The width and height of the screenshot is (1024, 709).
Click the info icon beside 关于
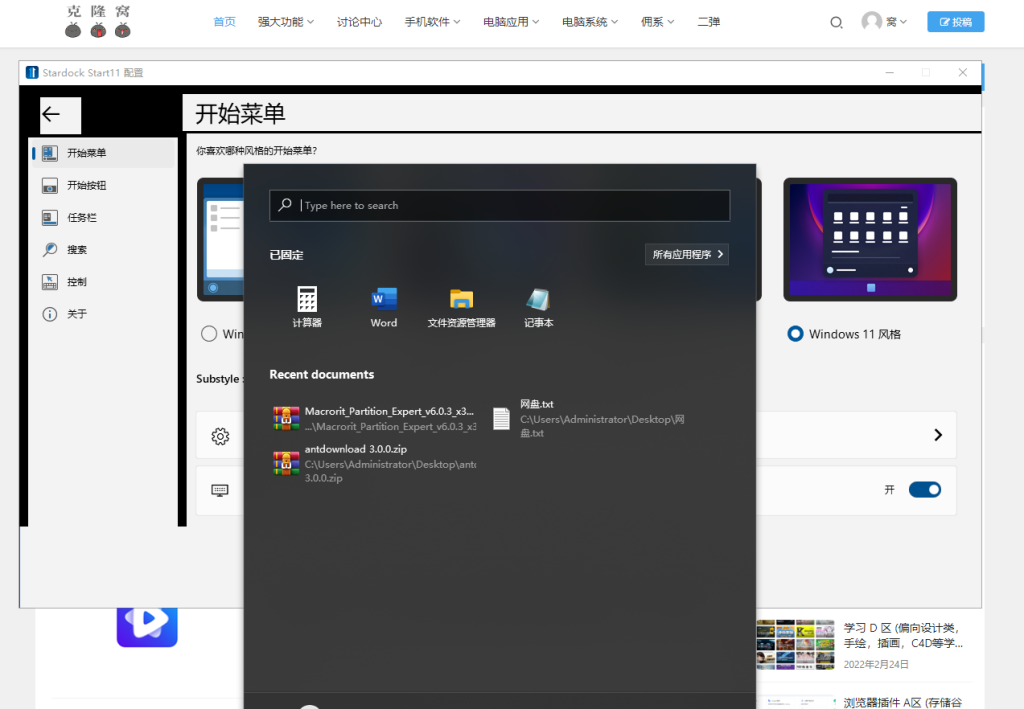coord(50,314)
